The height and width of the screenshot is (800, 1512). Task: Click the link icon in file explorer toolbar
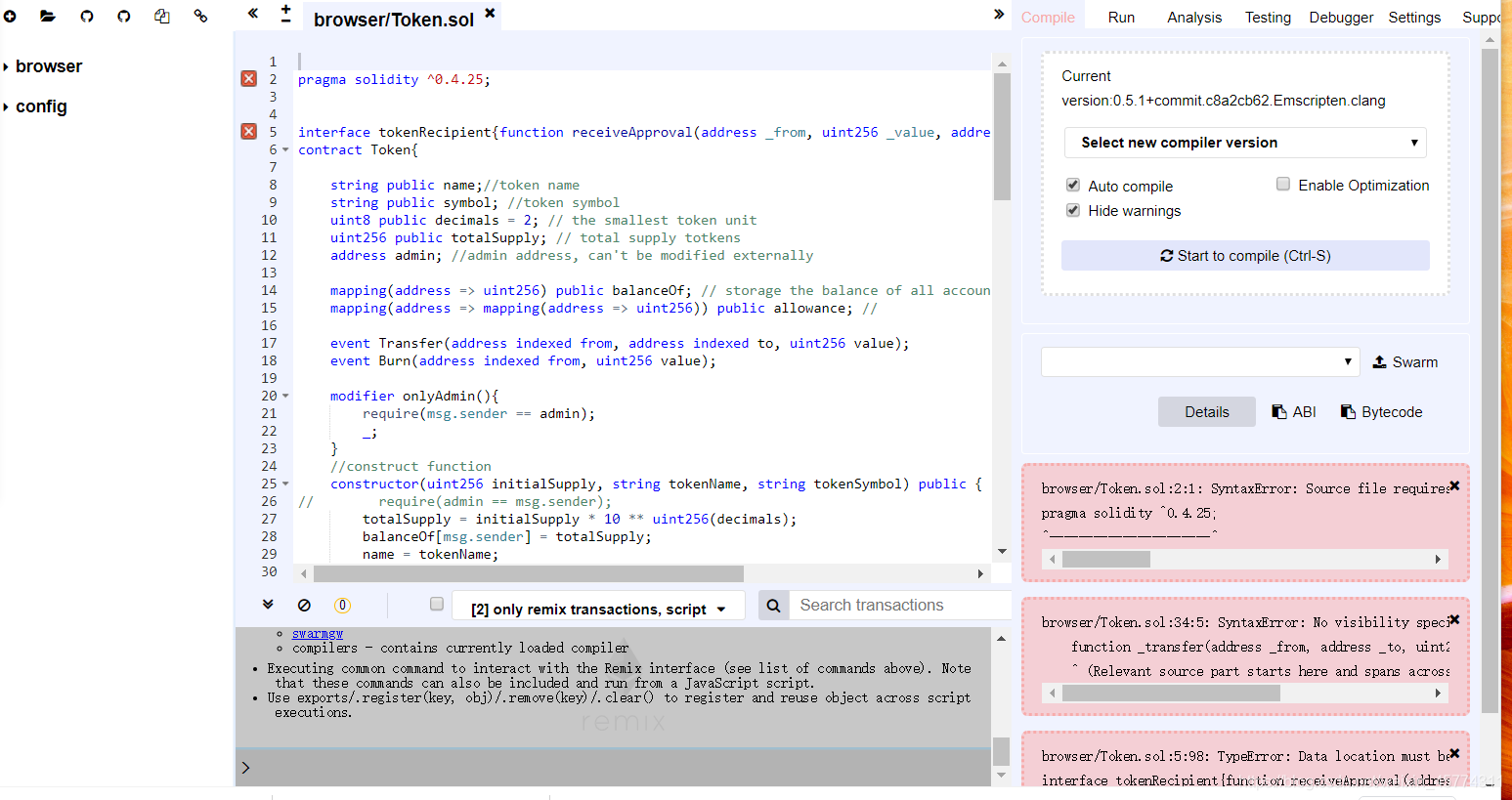click(x=200, y=17)
